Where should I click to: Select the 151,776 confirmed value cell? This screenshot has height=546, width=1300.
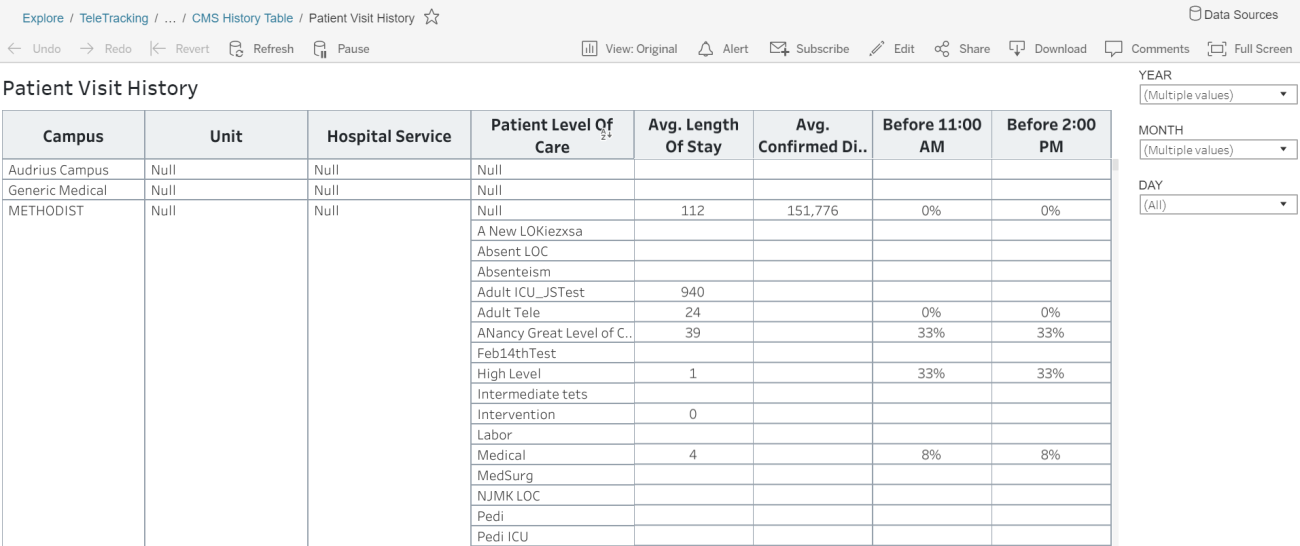click(x=813, y=211)
